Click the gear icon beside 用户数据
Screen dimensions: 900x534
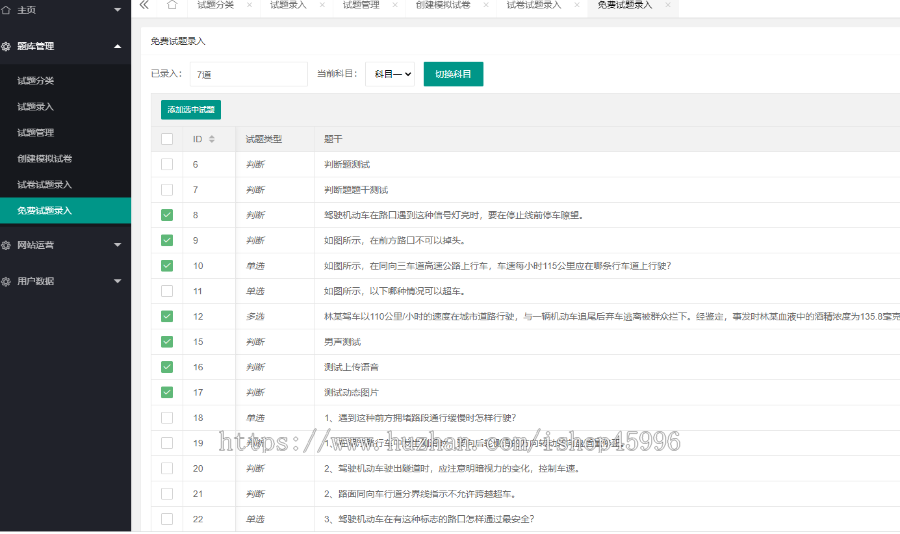[x=6, y=281]
